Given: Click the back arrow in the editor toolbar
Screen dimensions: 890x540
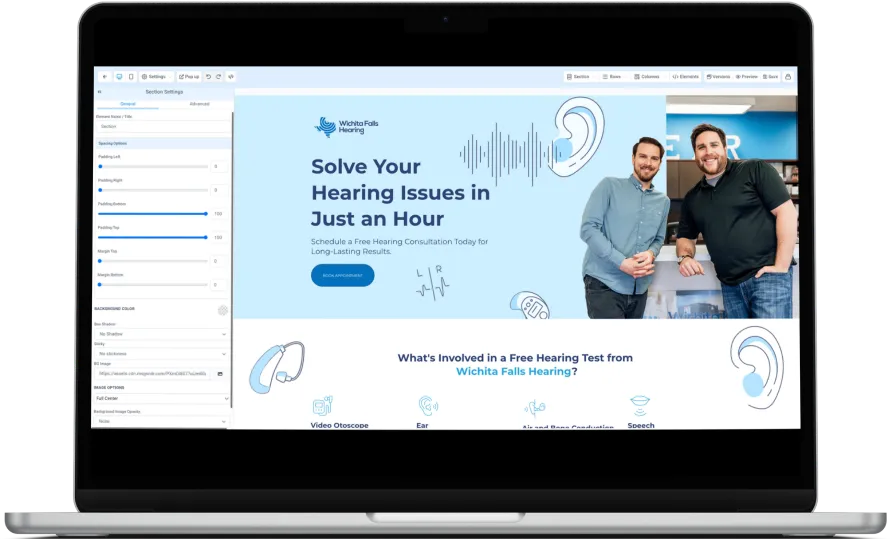Looking at the screenshot, I should [x=104, y=77].
